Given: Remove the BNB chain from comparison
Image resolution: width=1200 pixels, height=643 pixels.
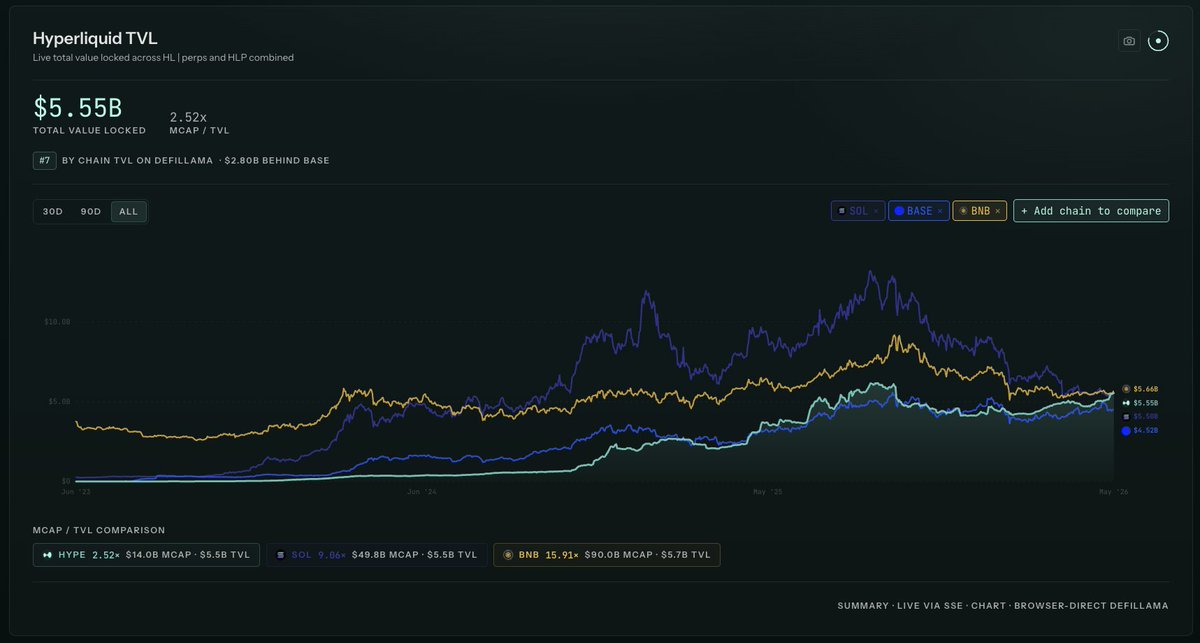Looking at the screenshot, I should click(x=997, y=211).
